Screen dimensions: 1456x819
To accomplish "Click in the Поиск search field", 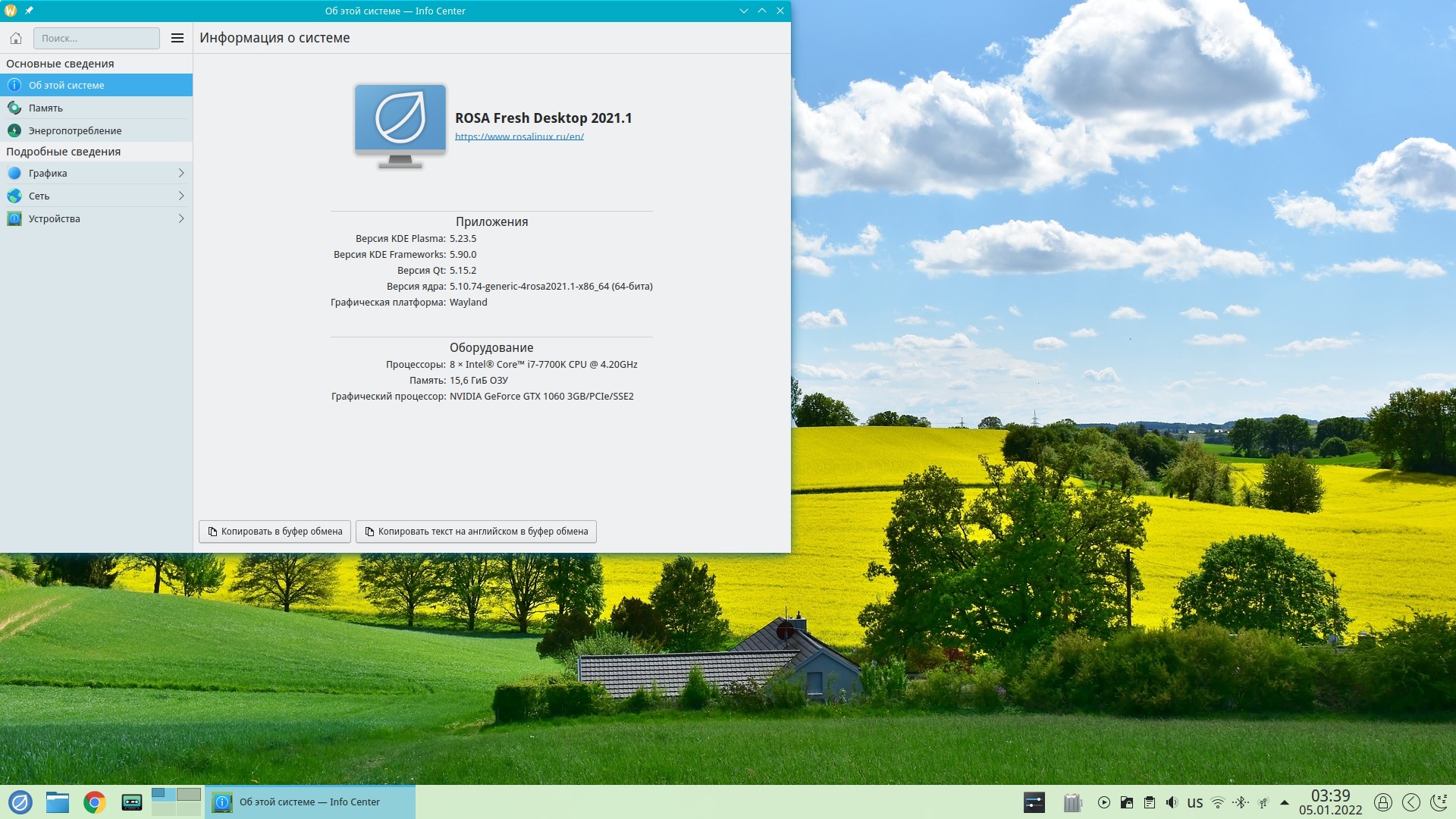I will 96,38.
